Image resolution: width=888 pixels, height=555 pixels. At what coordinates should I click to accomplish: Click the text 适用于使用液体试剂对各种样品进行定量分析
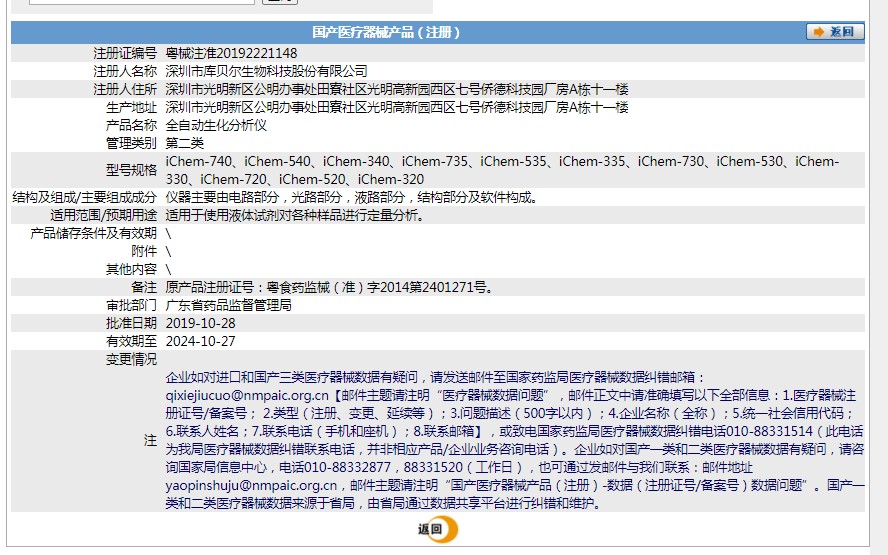click(291, 215)
